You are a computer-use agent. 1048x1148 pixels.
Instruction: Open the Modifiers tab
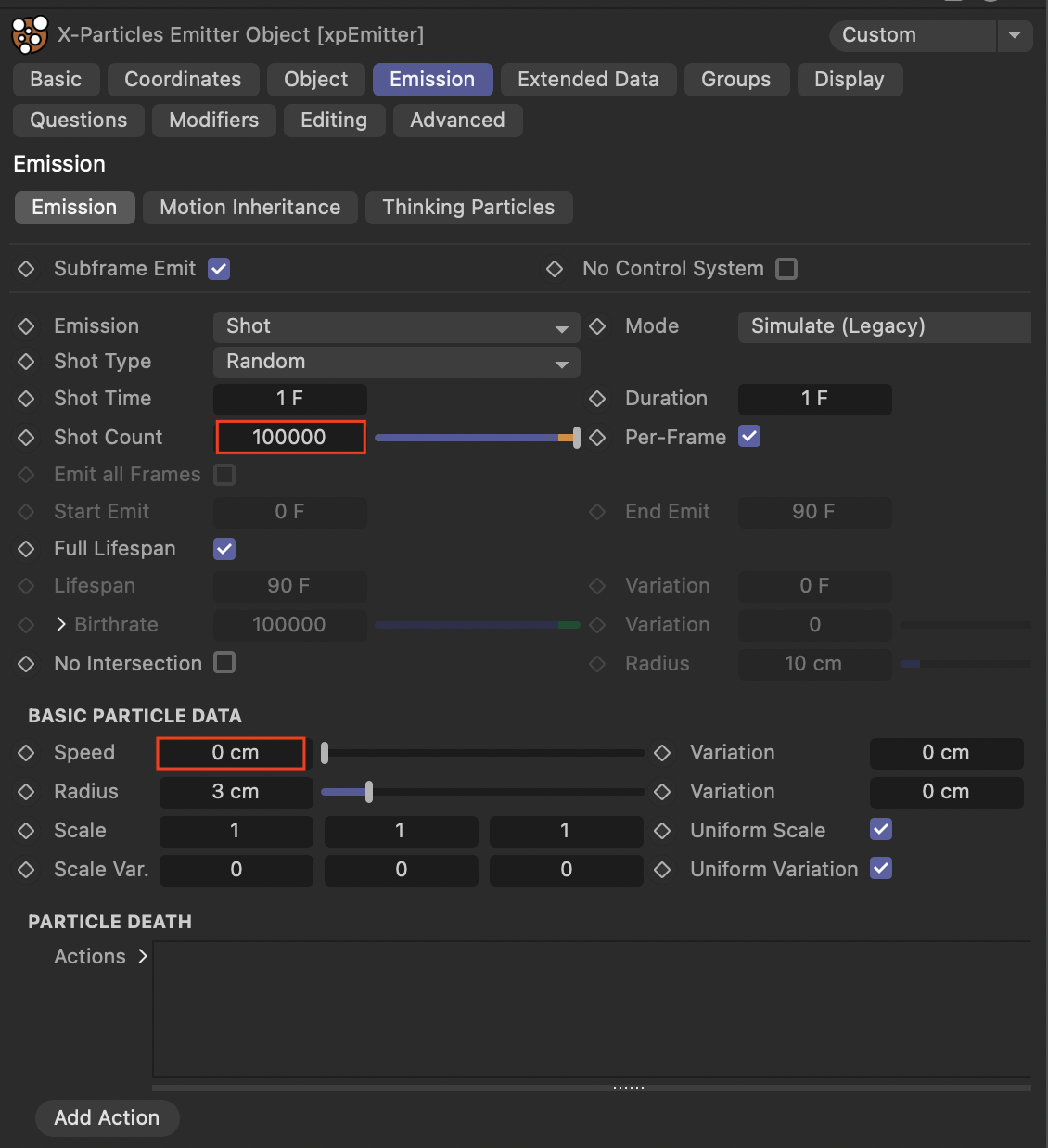coord(214,121)
